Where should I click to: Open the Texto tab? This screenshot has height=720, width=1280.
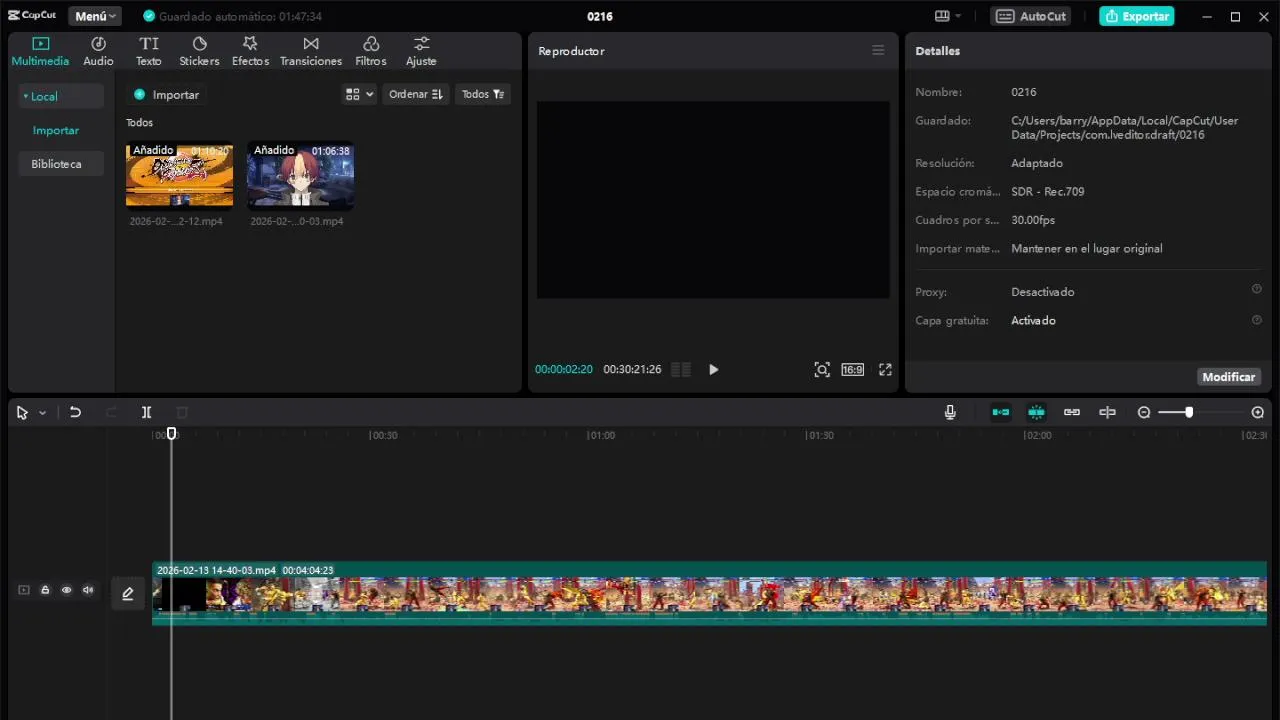[x=148, y=52]
